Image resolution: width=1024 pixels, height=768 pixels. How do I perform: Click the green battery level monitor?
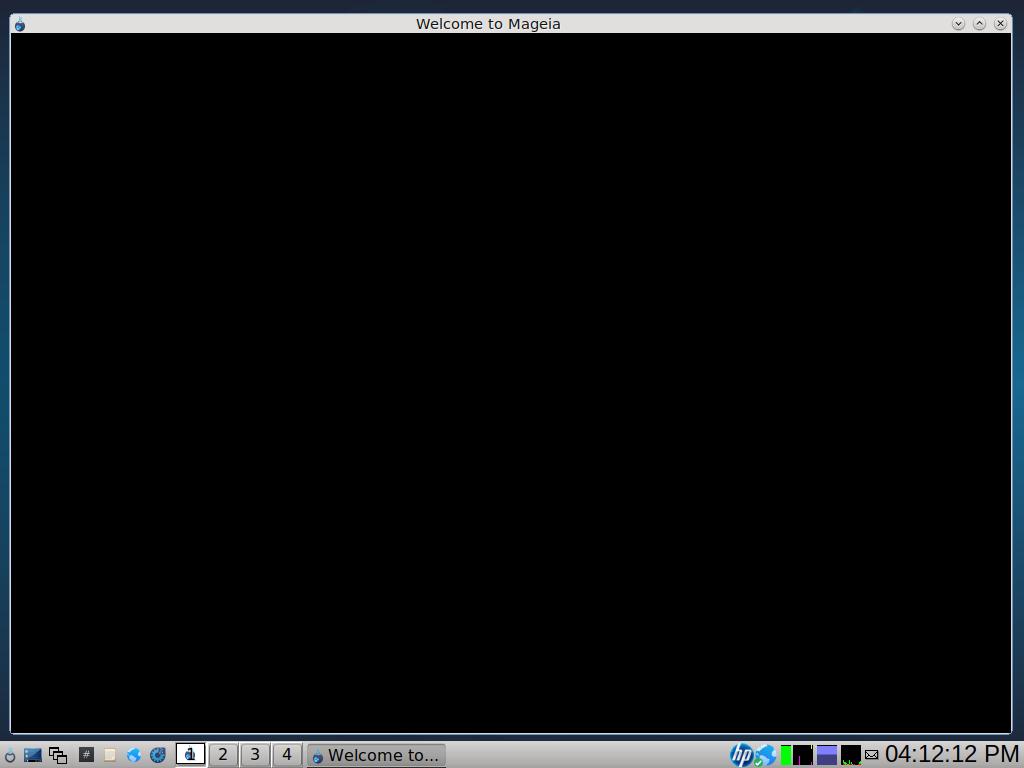click(786, 755)
